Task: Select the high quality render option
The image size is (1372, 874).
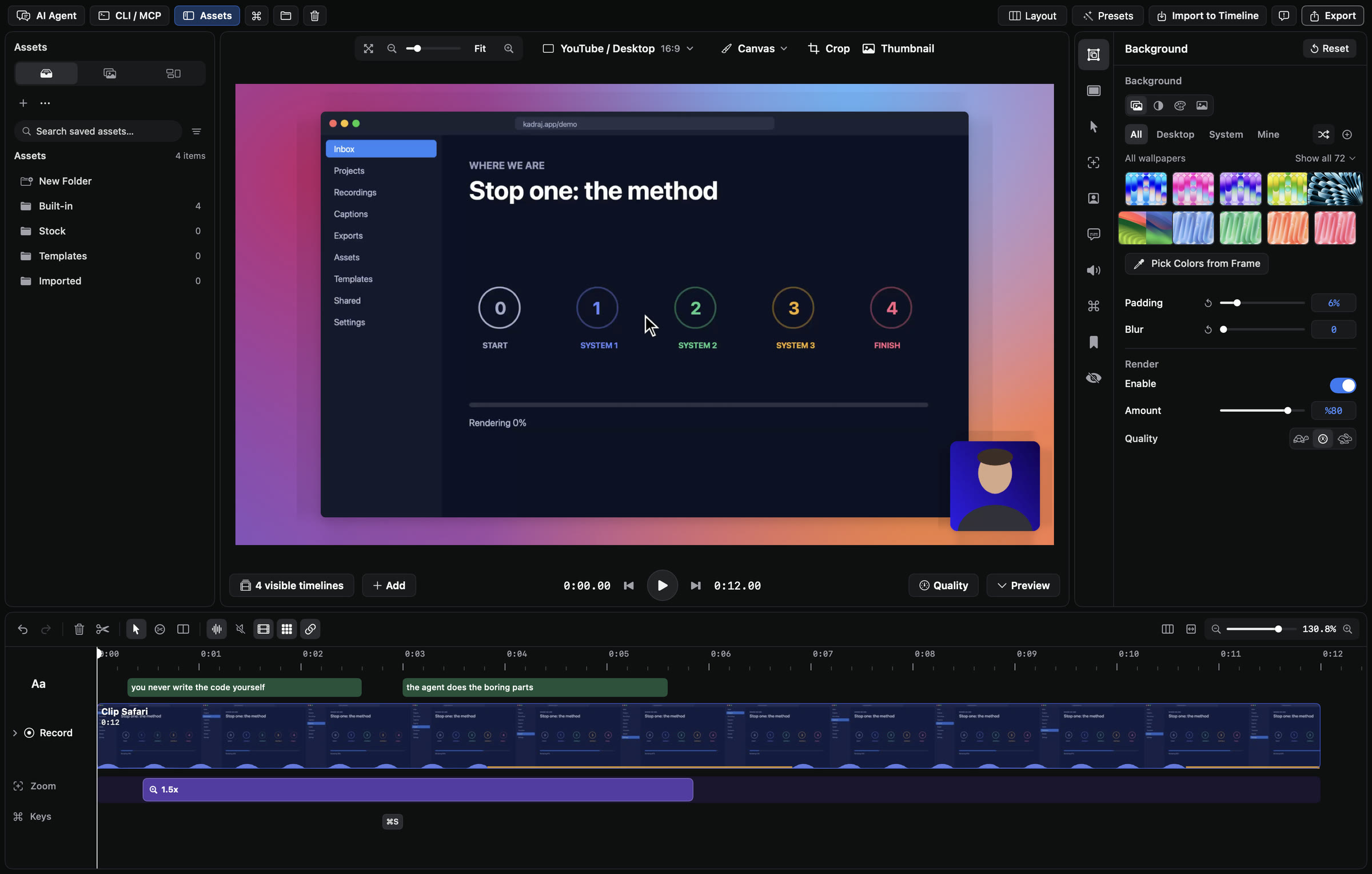Action: tap(1345, 439)
